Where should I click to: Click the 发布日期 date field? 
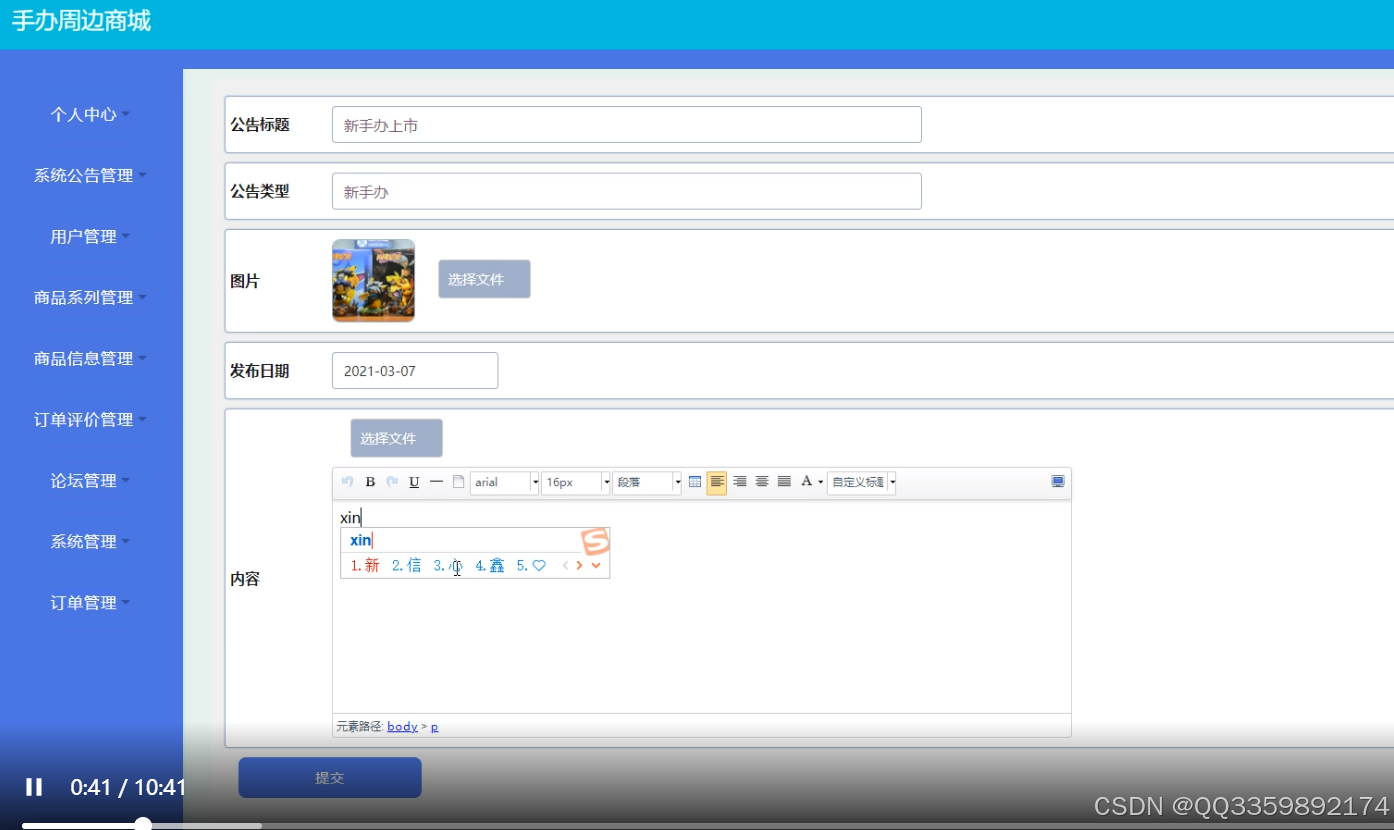415,370
